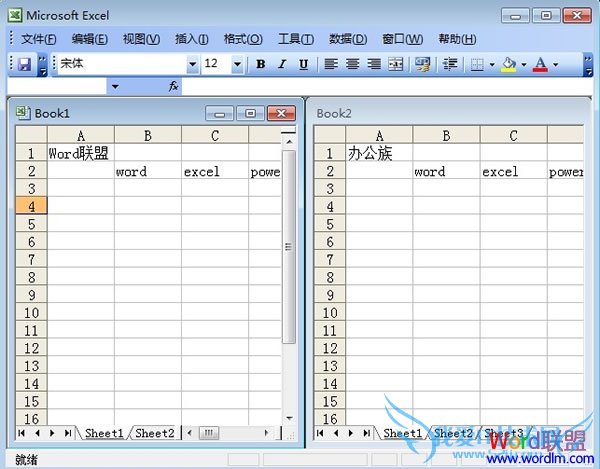600x469 pixels.
Task: Go to next sheet in Book1
Action: coord(52,433)
